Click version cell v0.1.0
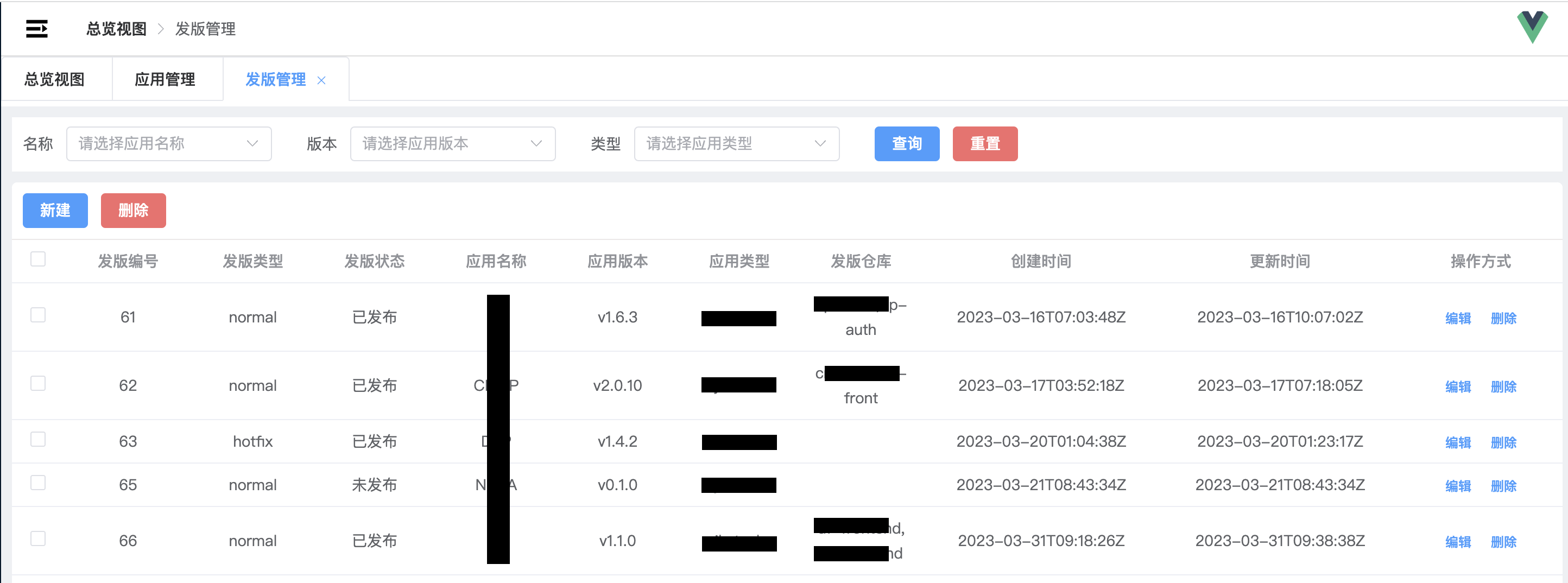The width and height of the screenshot is (1568, 583). pos(617,485)
